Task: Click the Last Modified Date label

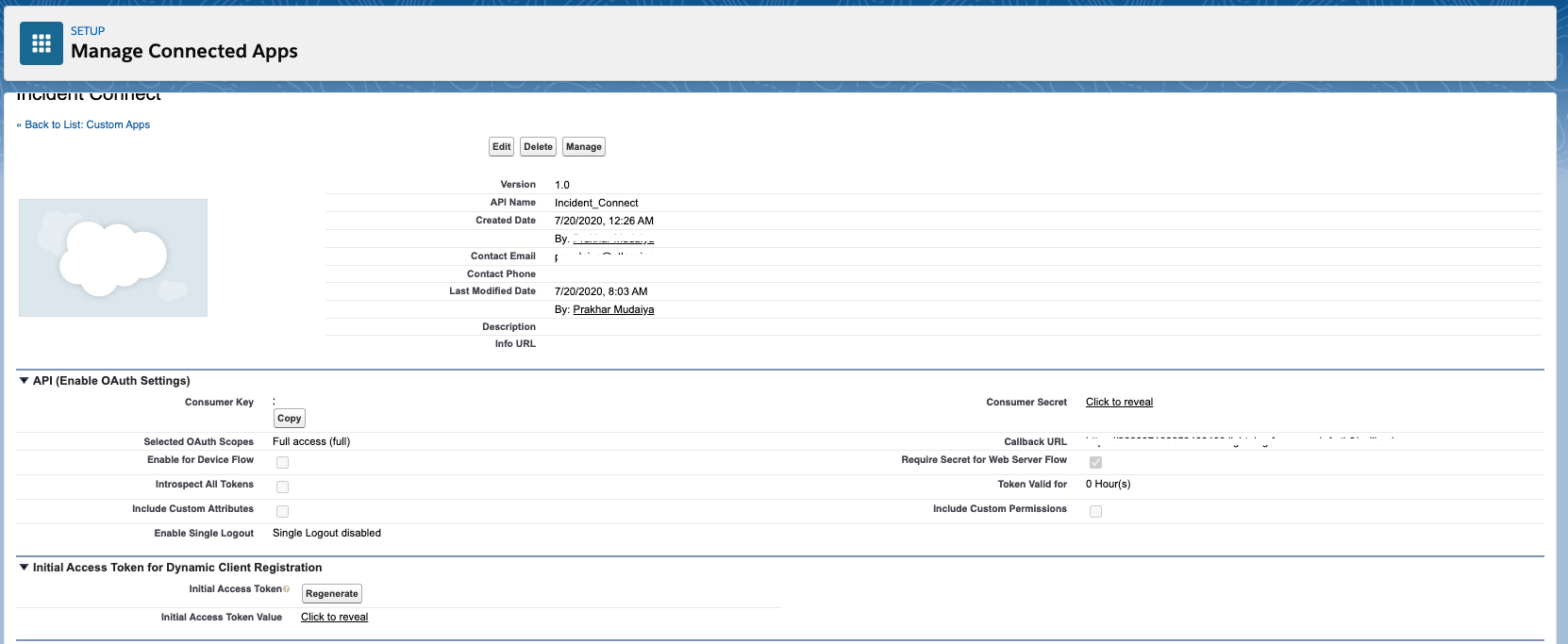Action: (x=492, y=290)
